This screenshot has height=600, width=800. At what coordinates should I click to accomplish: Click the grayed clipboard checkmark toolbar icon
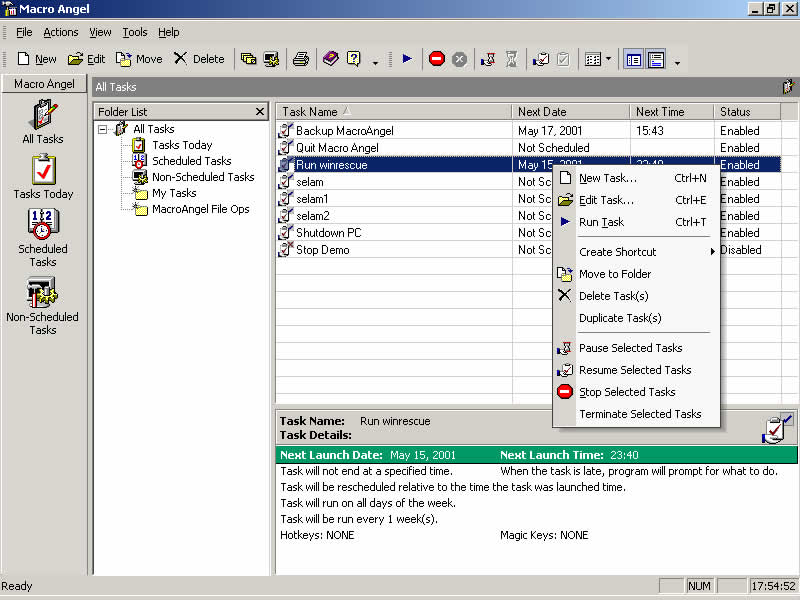tap(563, 59)
